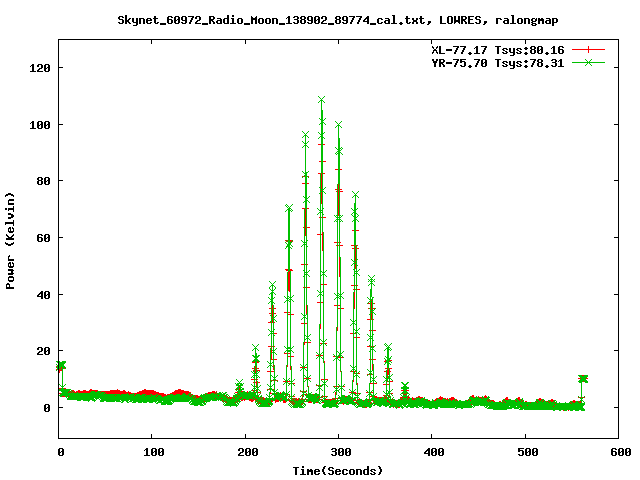This screenshot has height=480, width=640.
Task: Click the red XL legend line sample
Action: (x=590, y=49)
